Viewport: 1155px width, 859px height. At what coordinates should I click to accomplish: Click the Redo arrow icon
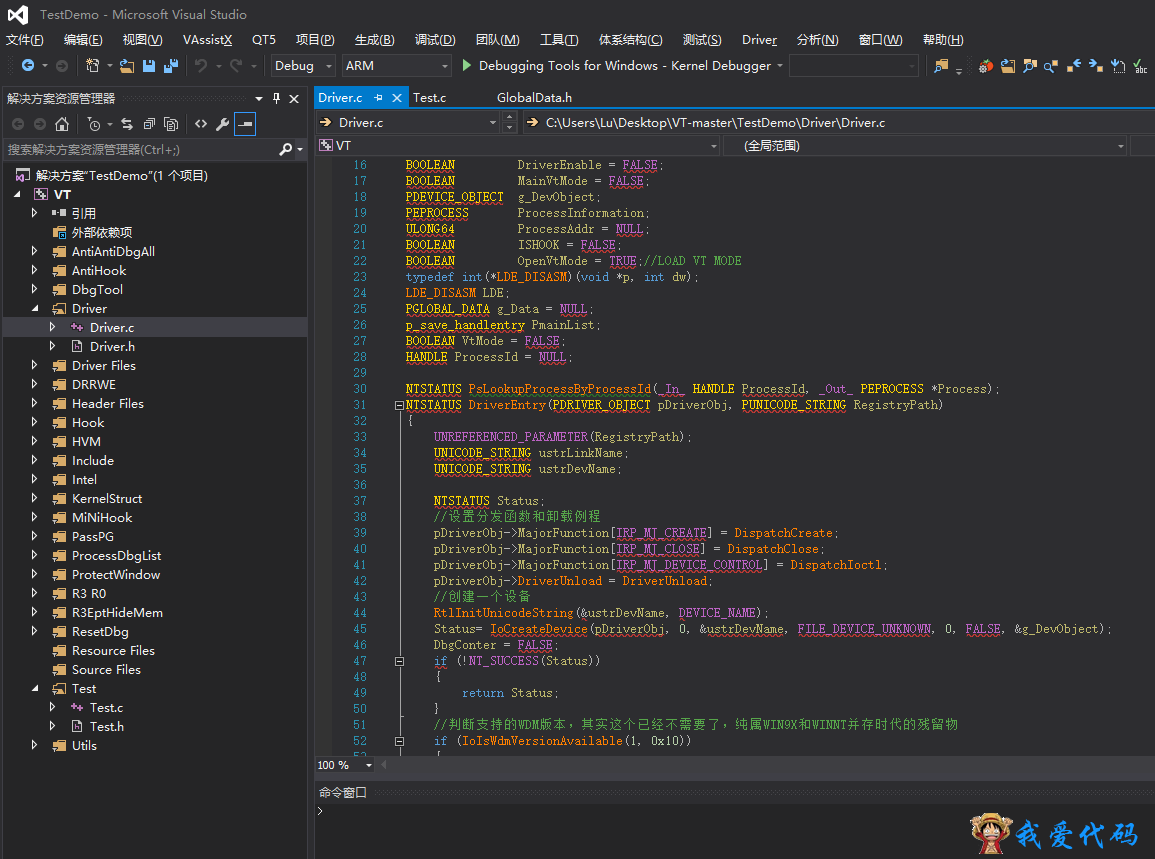pos(236,66)
